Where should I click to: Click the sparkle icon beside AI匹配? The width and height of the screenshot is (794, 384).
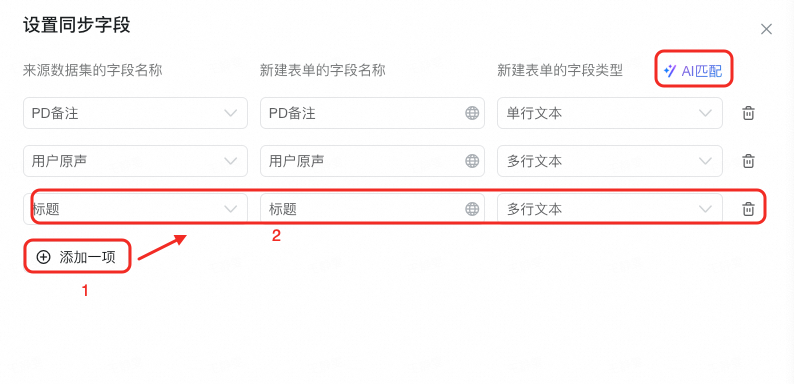[x=670, y=71]
